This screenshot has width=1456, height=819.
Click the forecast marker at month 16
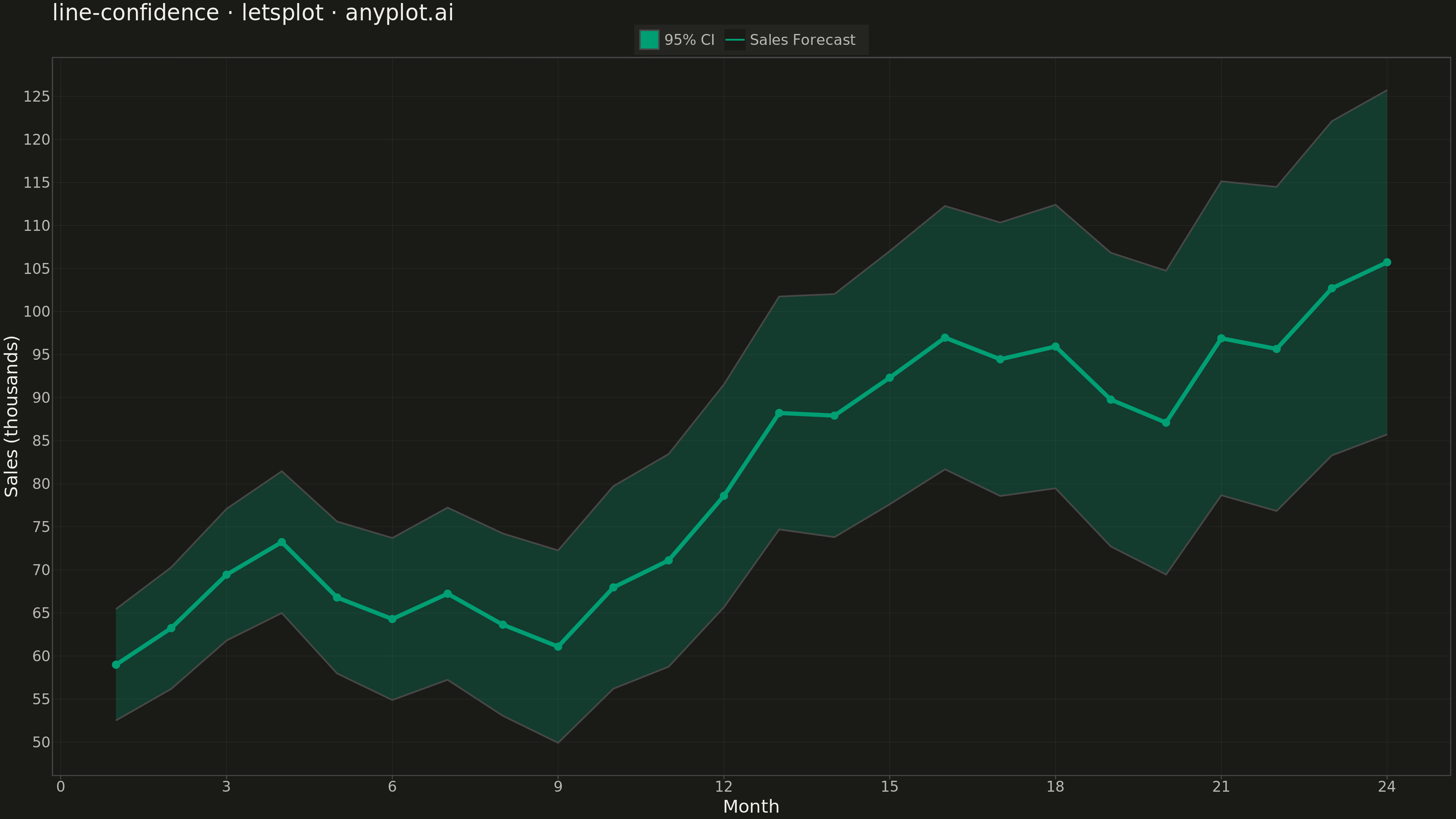pos(945,337)
